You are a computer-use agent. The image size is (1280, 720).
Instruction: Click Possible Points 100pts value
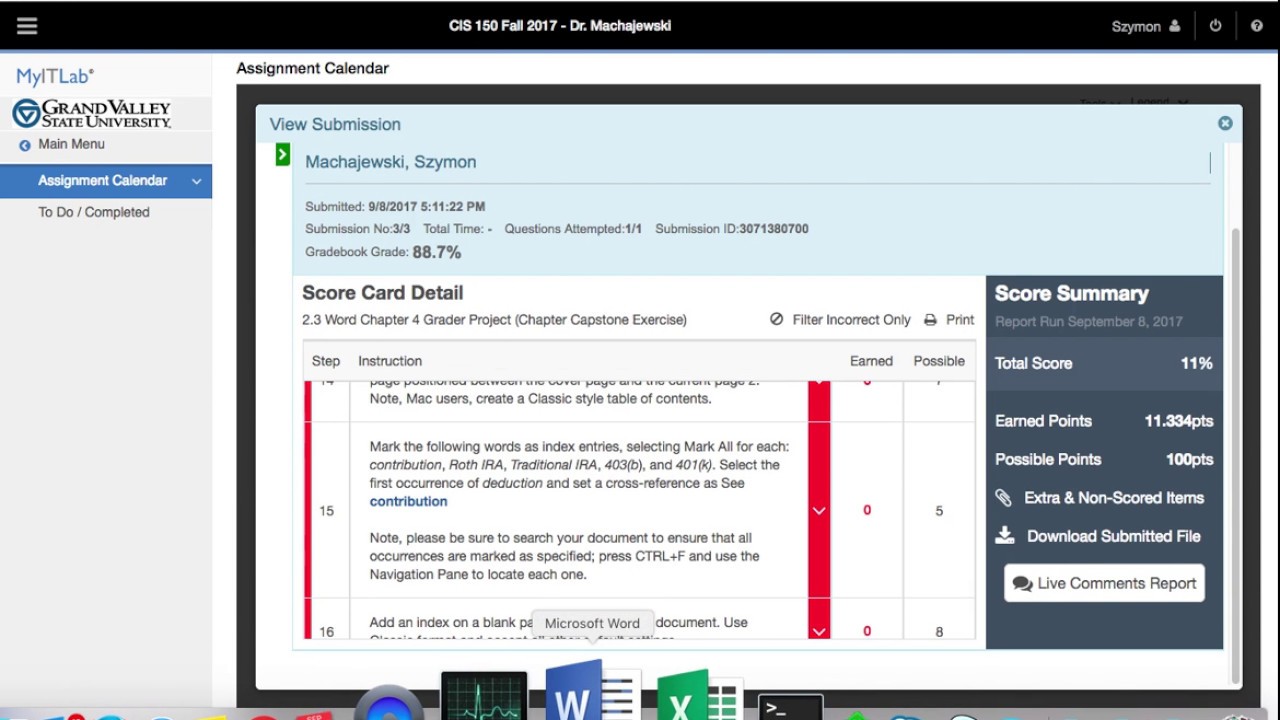[1189, 459]
